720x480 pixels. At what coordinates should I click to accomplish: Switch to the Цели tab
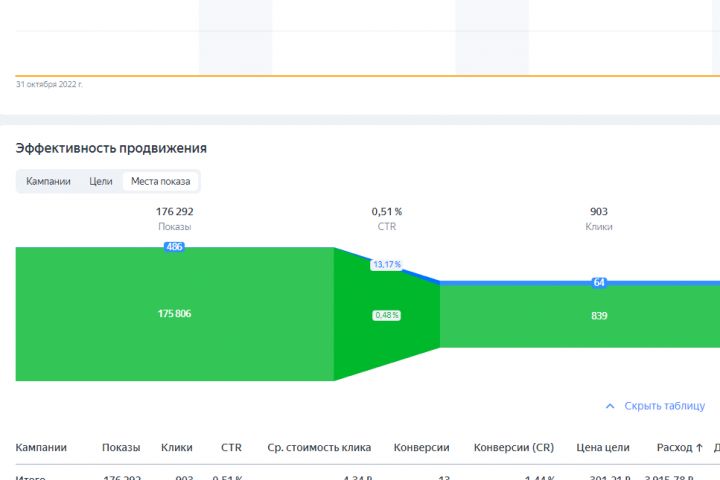coord(100,181)
